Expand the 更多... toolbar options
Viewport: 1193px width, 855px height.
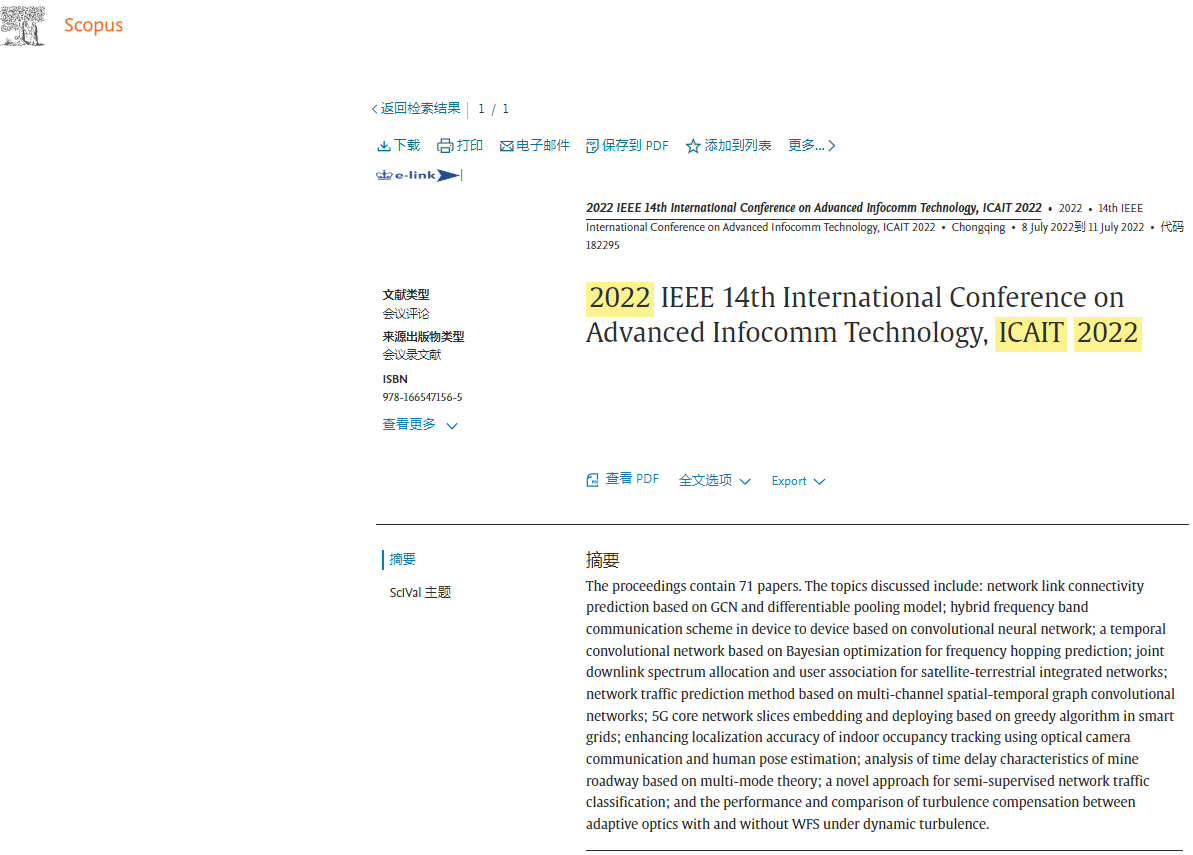click(811, 145)
